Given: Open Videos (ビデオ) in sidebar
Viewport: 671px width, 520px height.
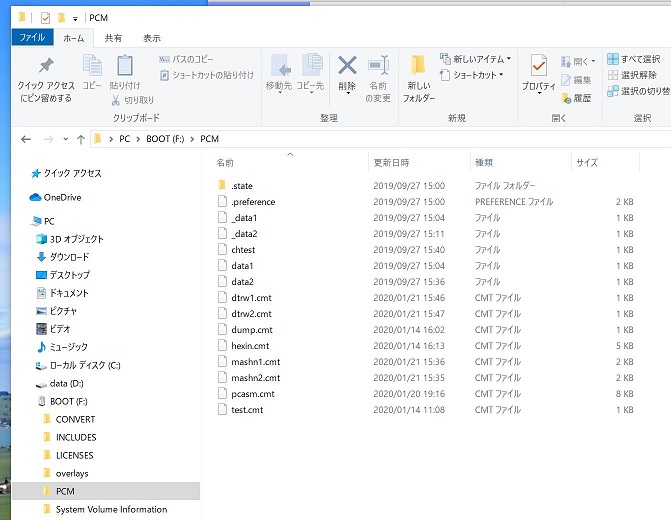Looking at the screenshot, I should click(x=53, y=329).
